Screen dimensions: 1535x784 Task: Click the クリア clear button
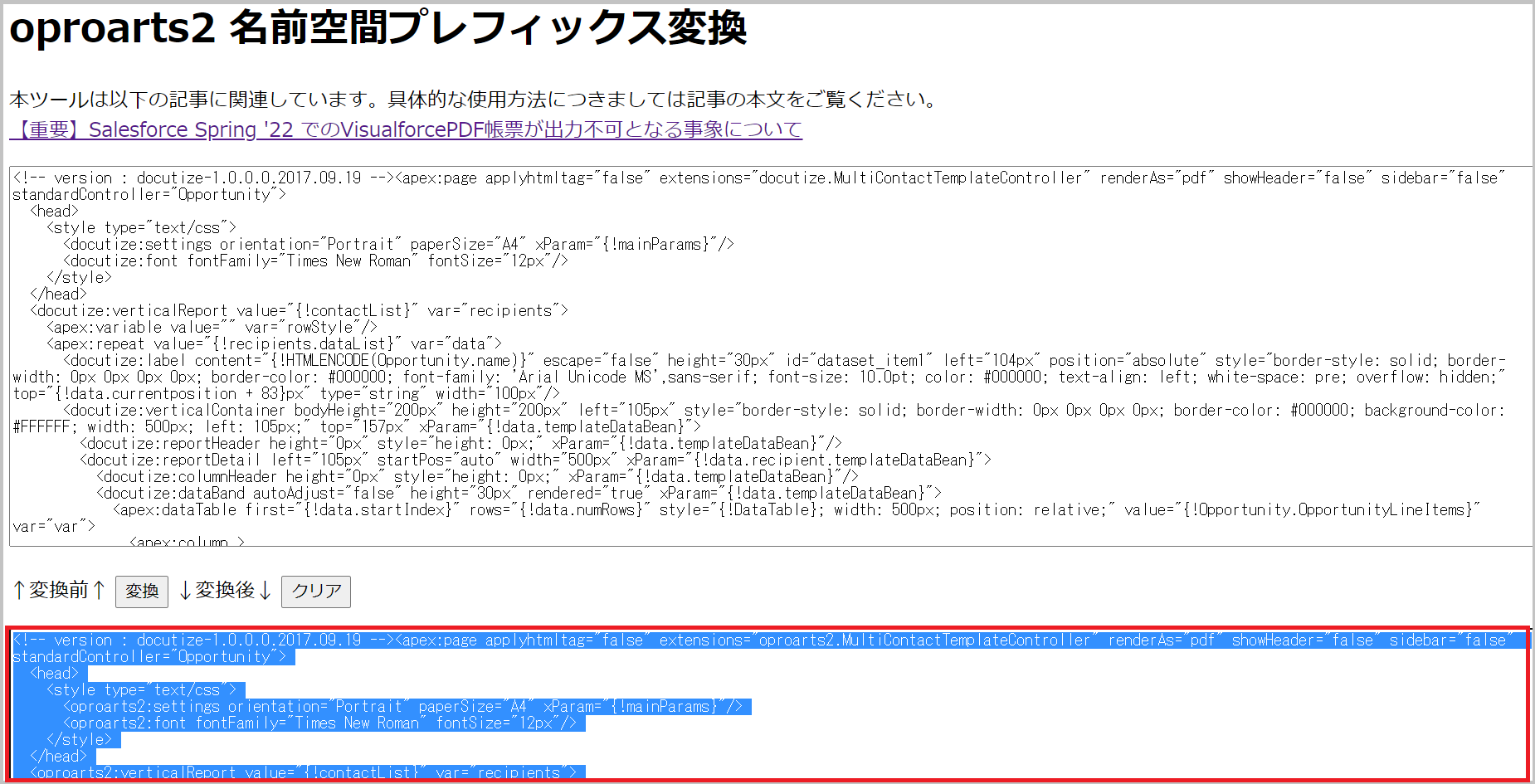[x=316, y=591]
